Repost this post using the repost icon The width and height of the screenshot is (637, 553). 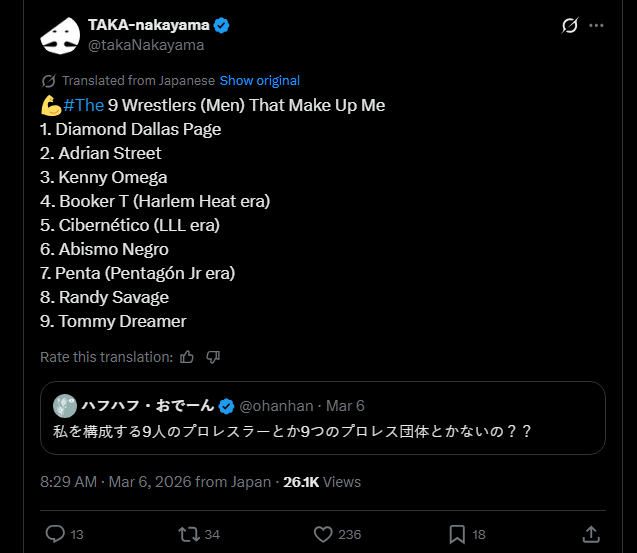pyautogui.click(x=187, y=534)
